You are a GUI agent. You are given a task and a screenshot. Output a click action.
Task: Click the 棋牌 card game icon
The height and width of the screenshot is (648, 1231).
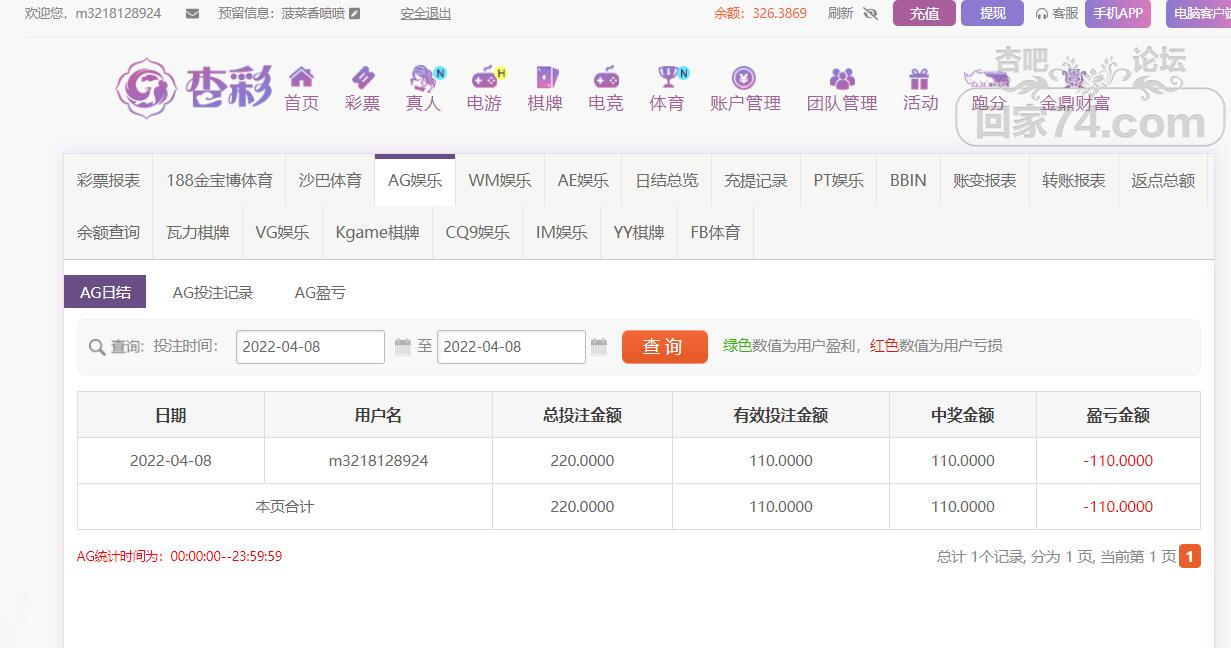(x=545, y=79)
